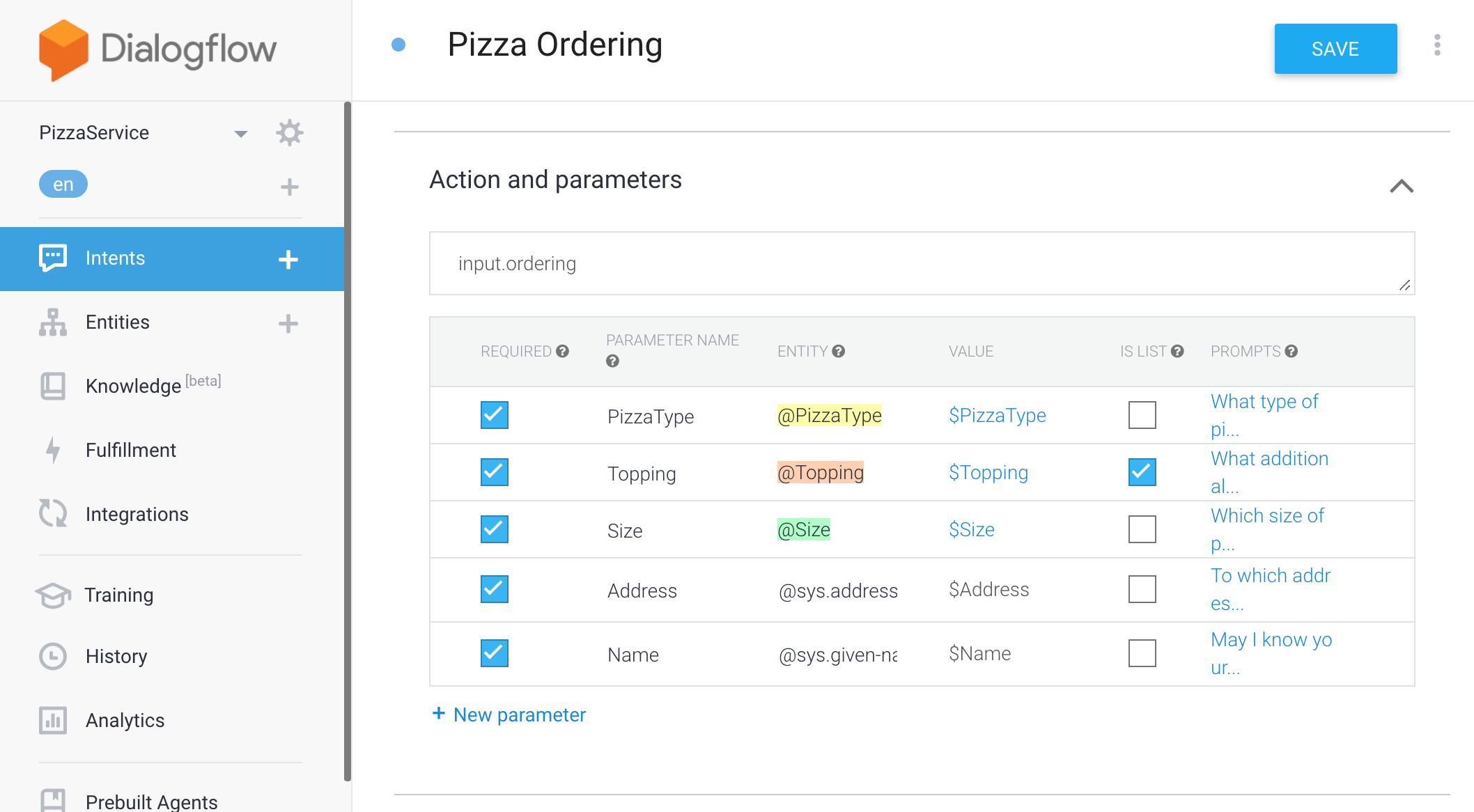Screen dimensions: 1474x812
Task: Click the help icon beside Is List
Action: [1178, 351]
